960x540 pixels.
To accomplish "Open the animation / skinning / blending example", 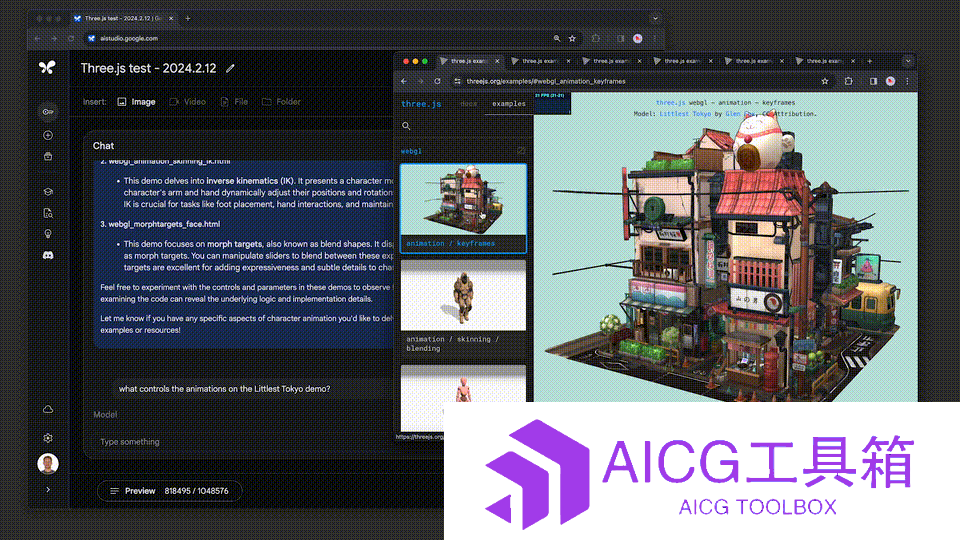I will [x=463, y=307].
